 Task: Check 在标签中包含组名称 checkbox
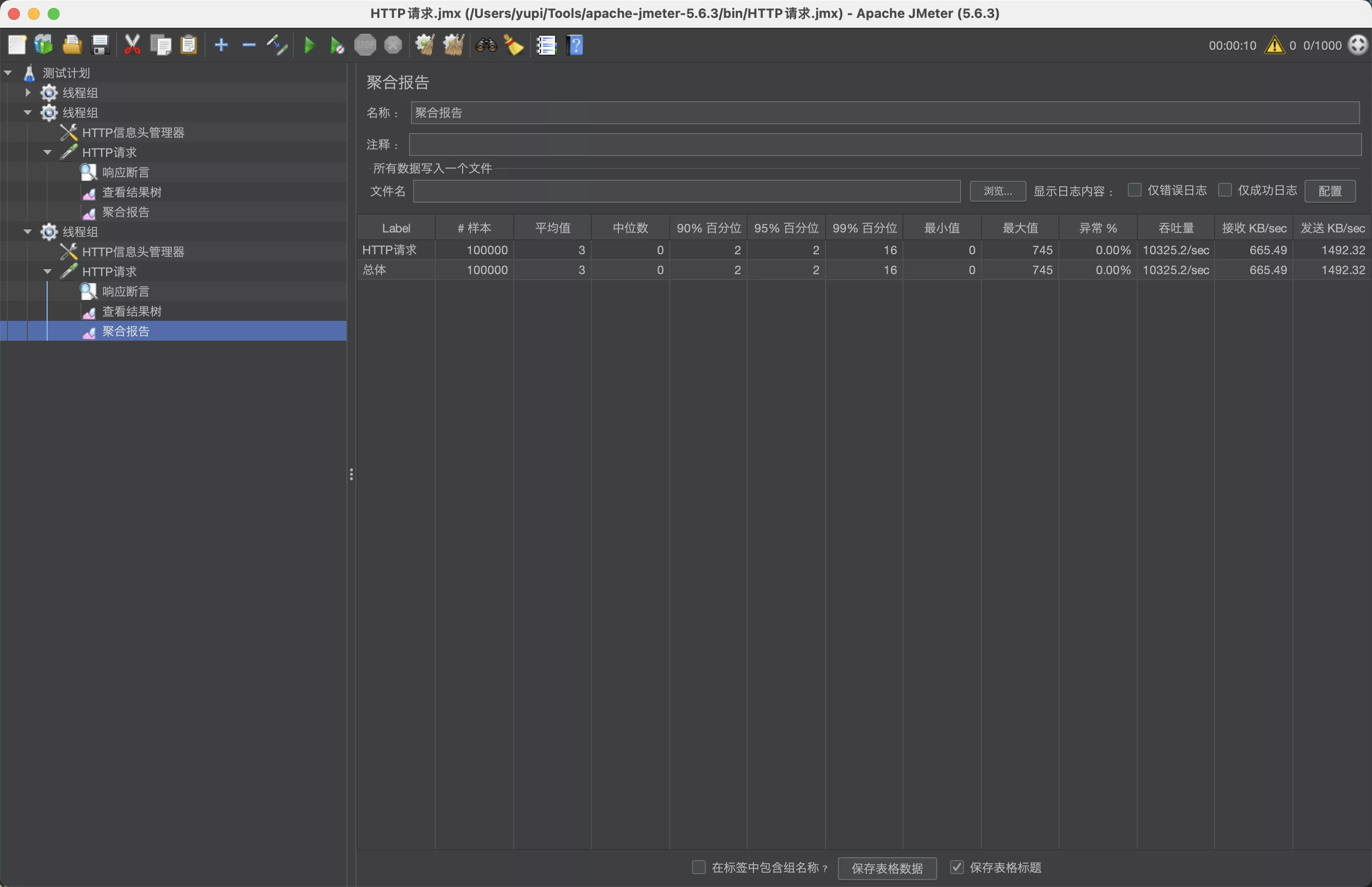coord(699,868)
